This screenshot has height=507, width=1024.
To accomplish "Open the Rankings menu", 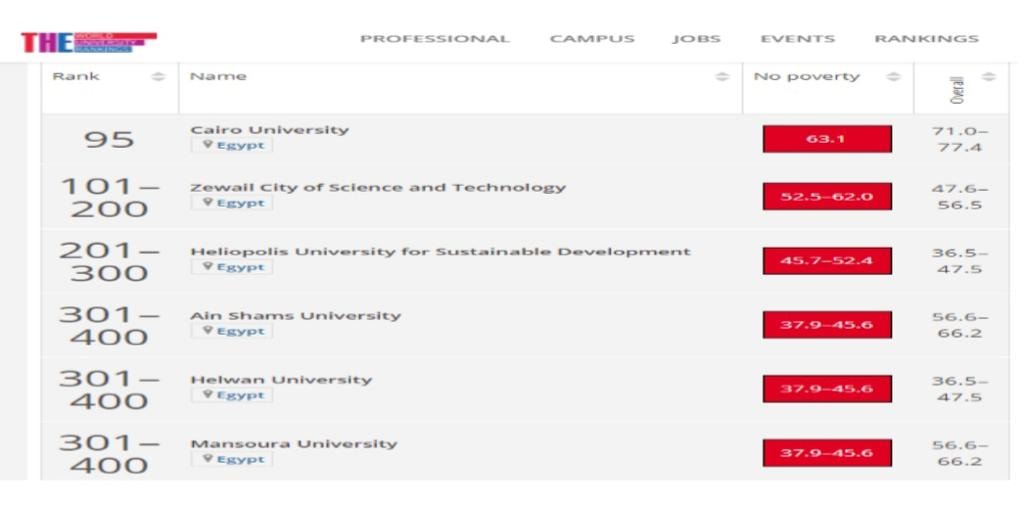I will pyautogui.click(x=926, y=39).
